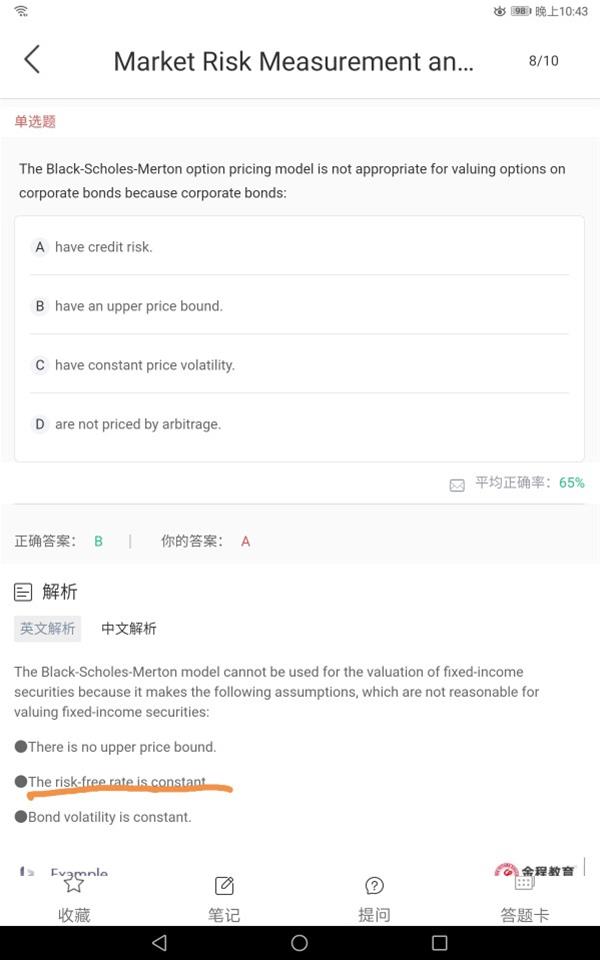This screenshot has width=600, height=960.
Task: Select option C have constant price volatility
Action: [x=299, y=365]
